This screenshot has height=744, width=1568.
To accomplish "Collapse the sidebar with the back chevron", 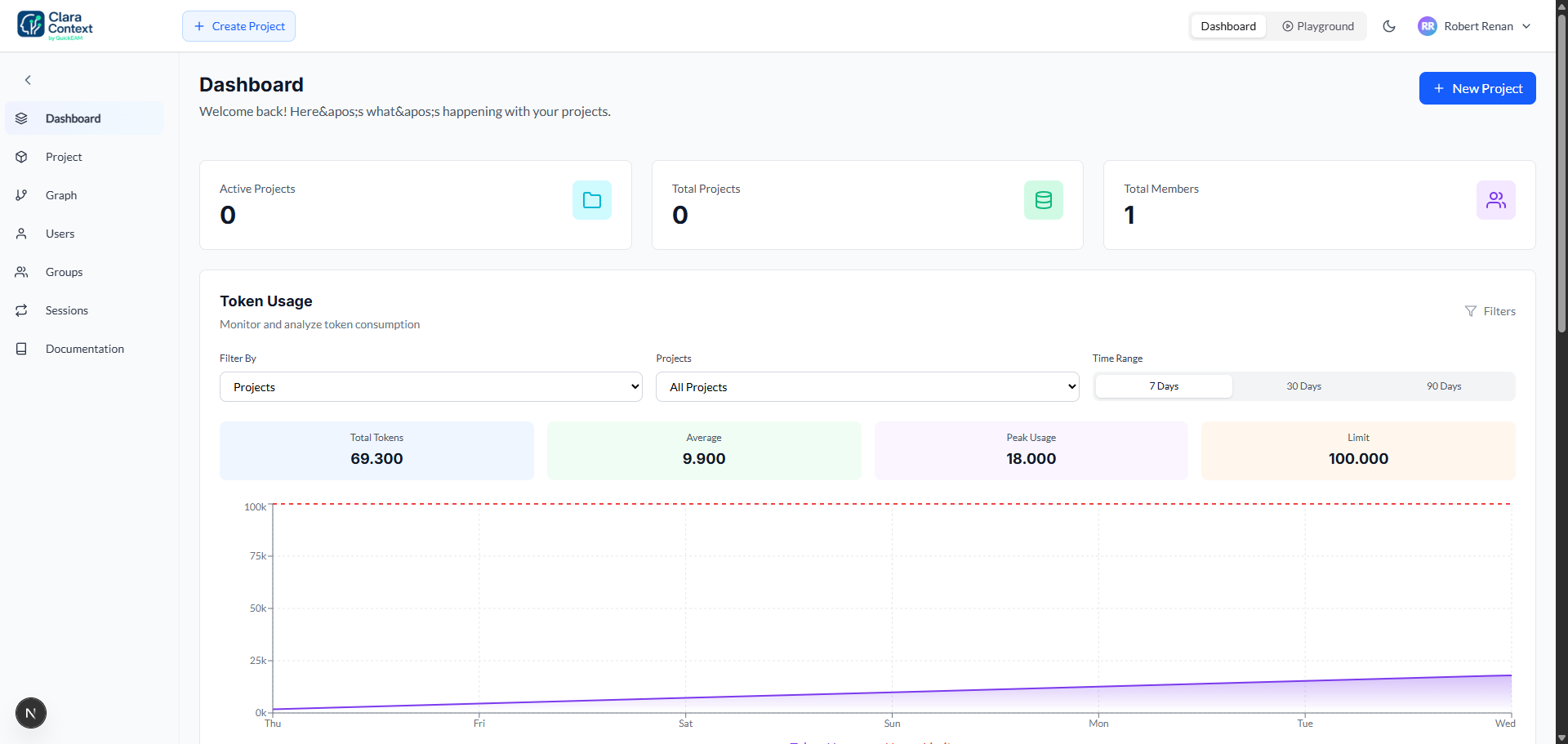I will pyautogui.click(x=28, y=79).
